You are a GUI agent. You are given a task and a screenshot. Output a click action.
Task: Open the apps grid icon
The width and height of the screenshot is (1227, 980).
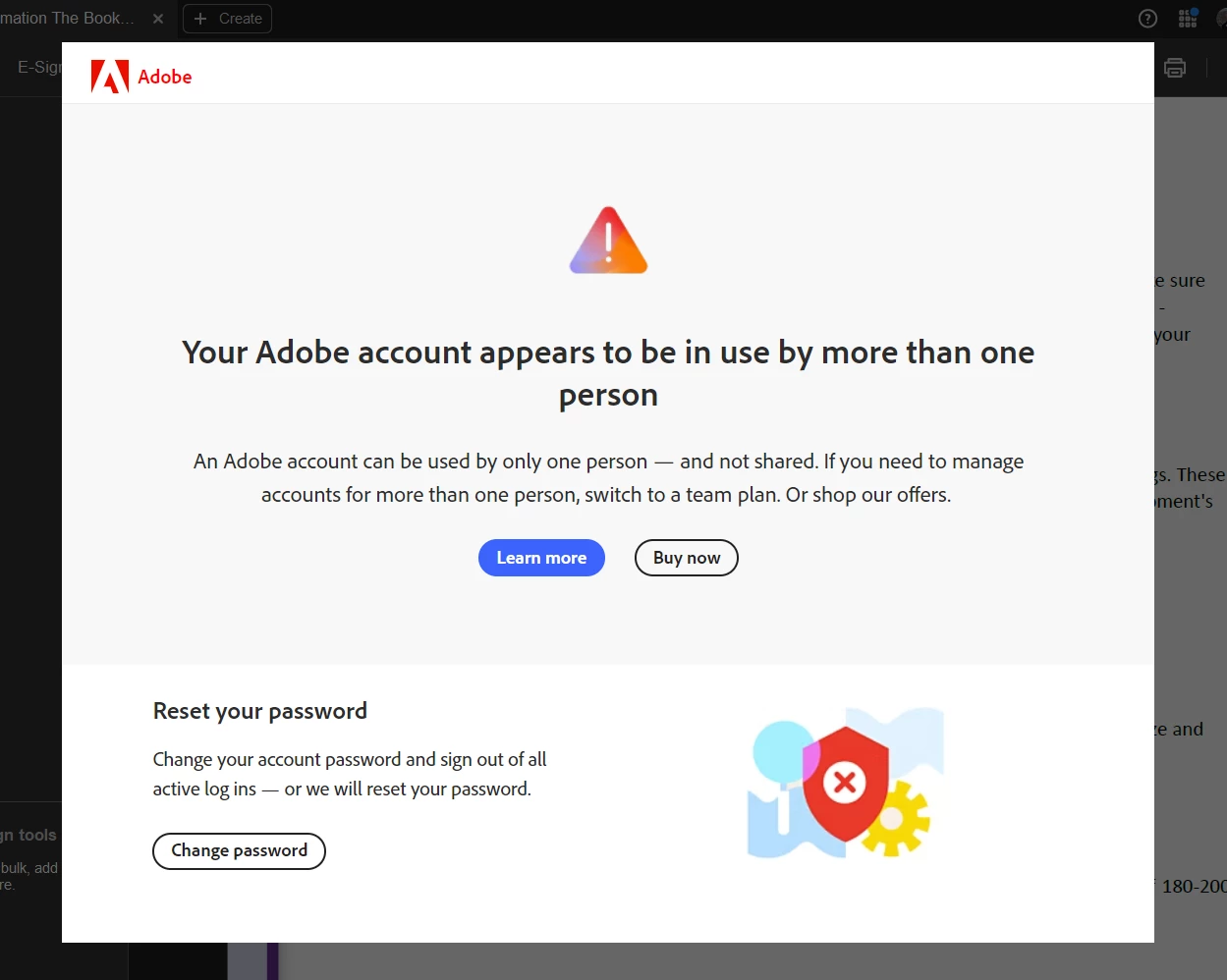(1188, 19)
